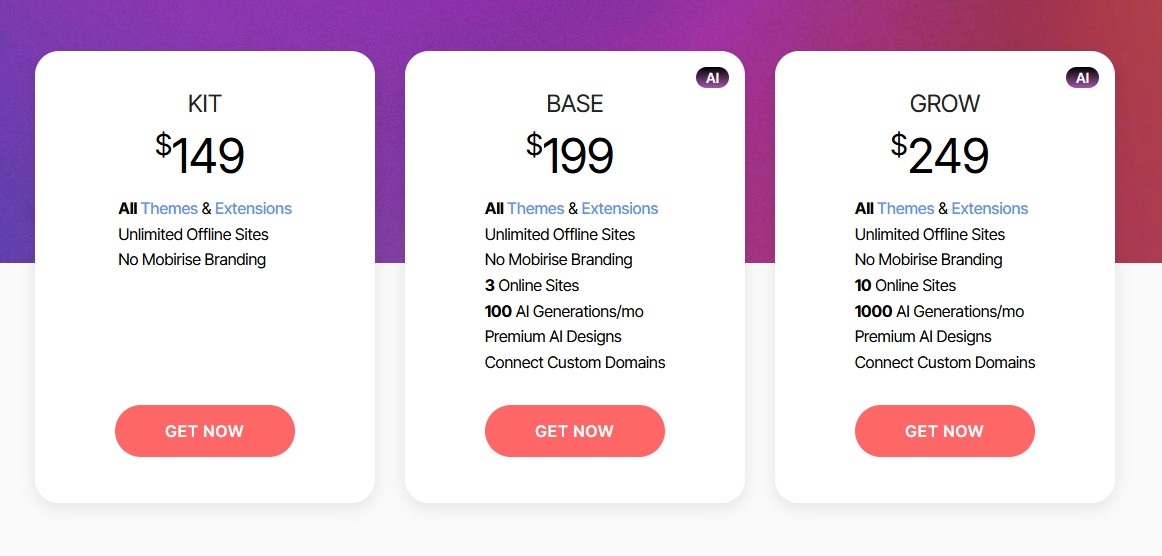
Task: Open Extensions link in GROW card
Action: (990, 209)
